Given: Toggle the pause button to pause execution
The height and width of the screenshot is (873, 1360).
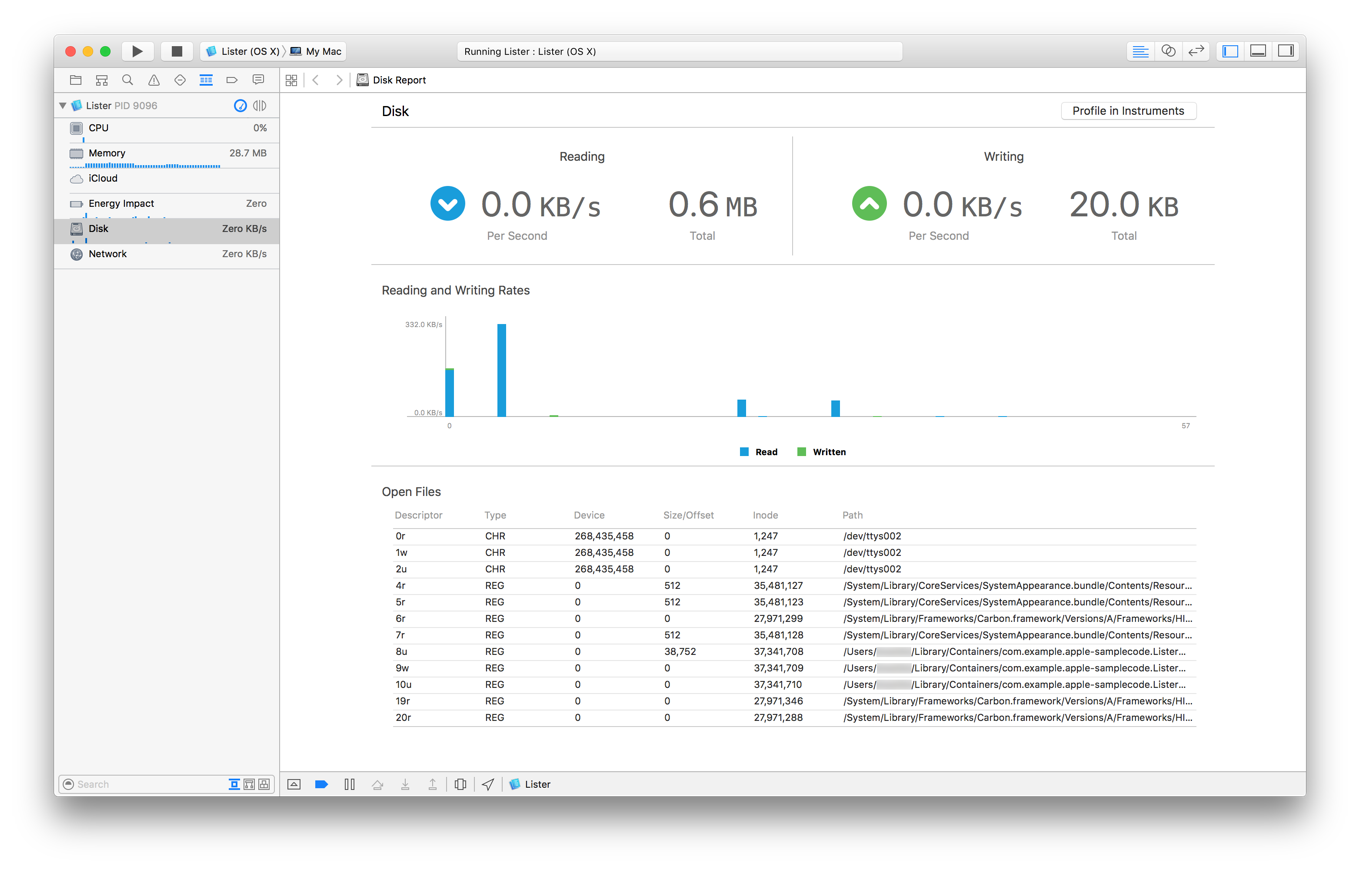Looking at the screenshot, I should tap(349, 784).
